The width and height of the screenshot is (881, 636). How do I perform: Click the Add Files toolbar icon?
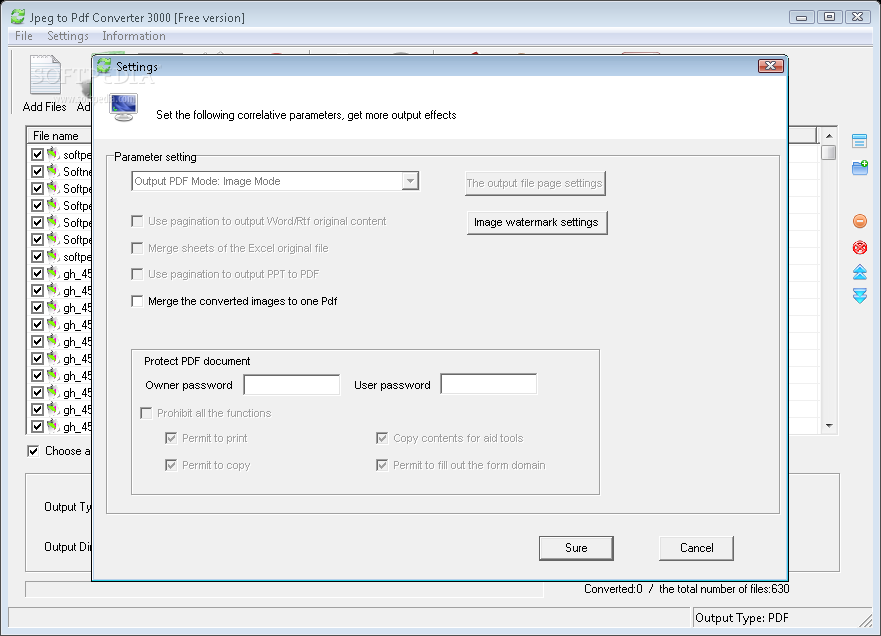click(45, 75)
